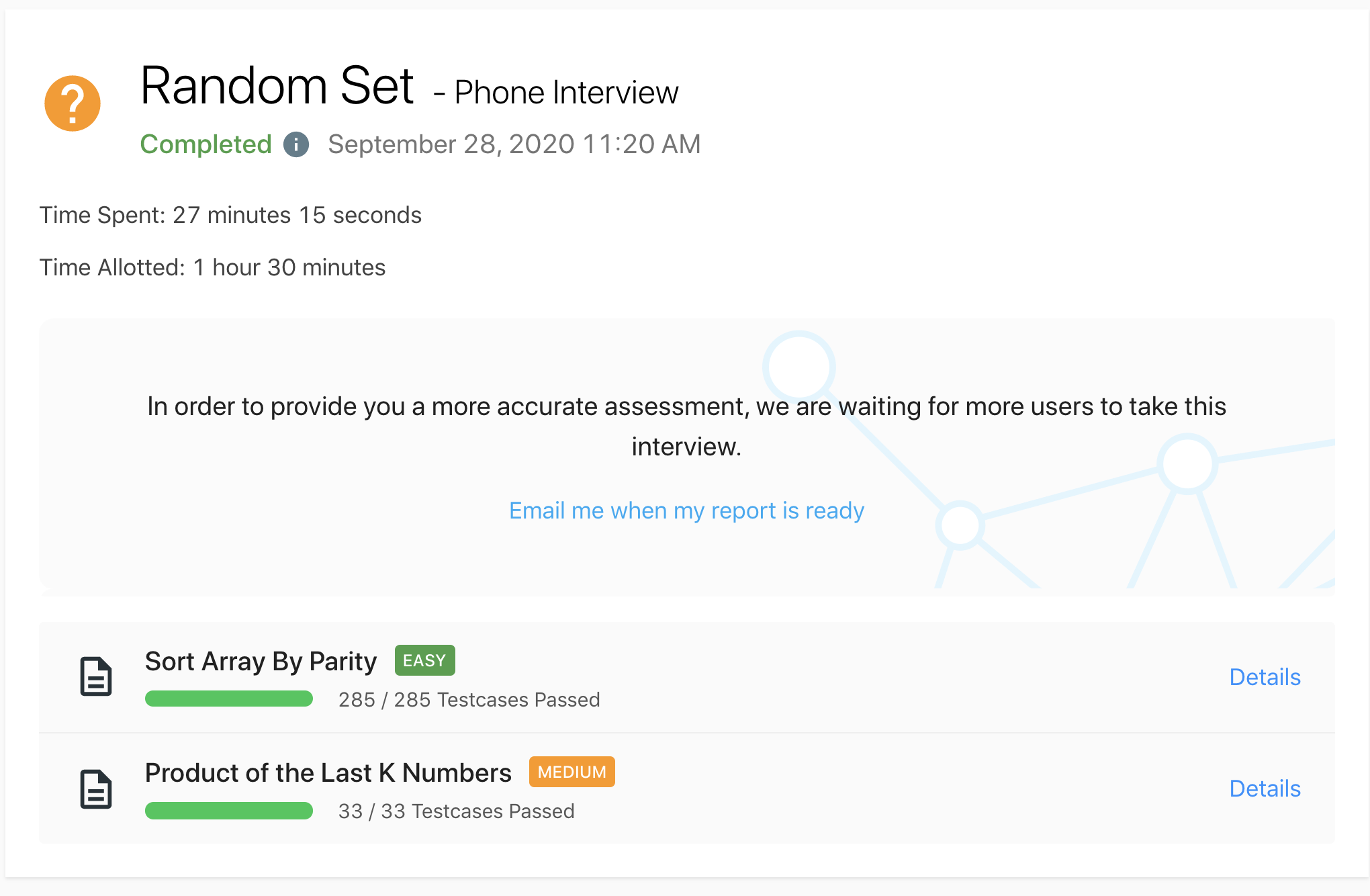1370x896 pixels.
Task: Click the Time Spent line
Action: 230,215
